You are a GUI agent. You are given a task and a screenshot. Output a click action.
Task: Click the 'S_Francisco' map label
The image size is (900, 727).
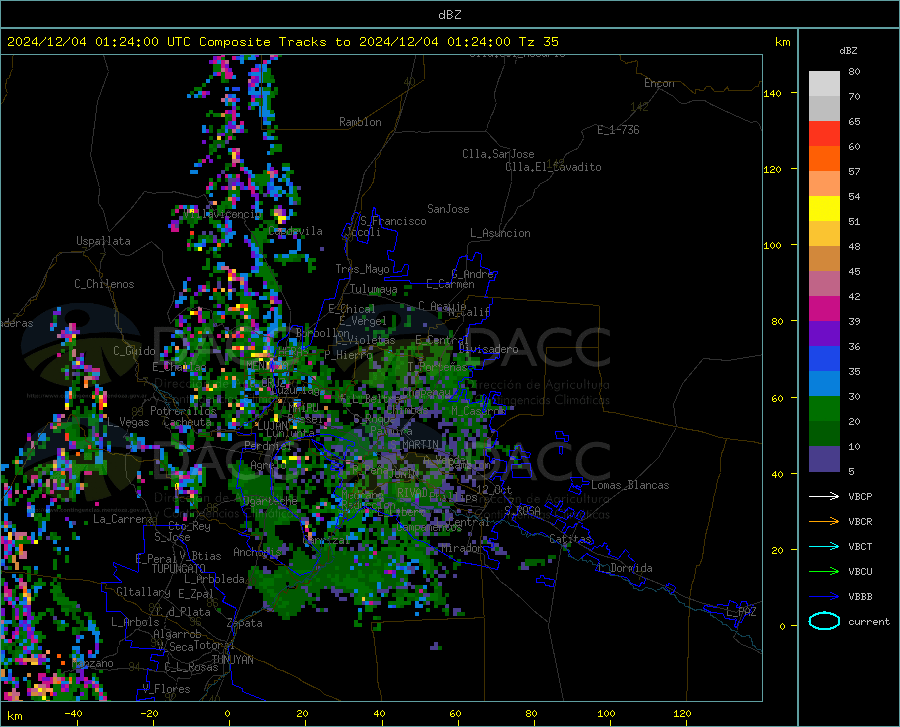coord(393,221)
